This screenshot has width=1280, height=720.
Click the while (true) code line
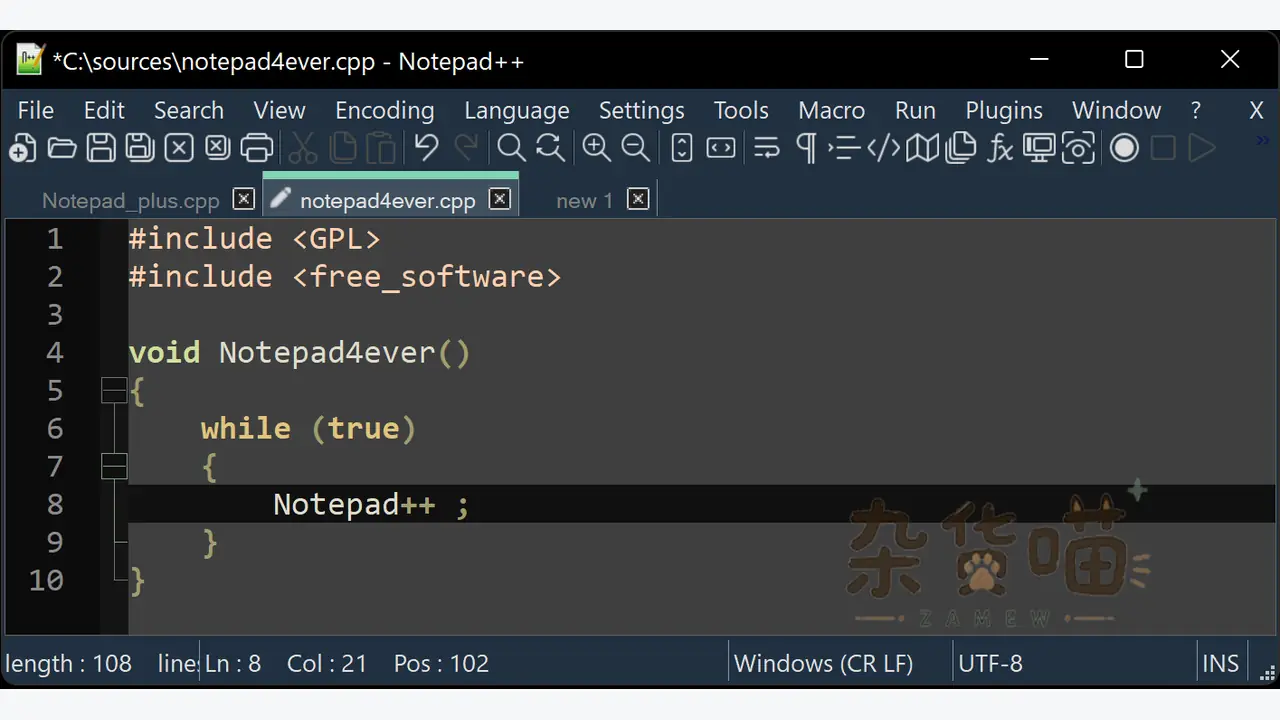(x=308, y=429)
